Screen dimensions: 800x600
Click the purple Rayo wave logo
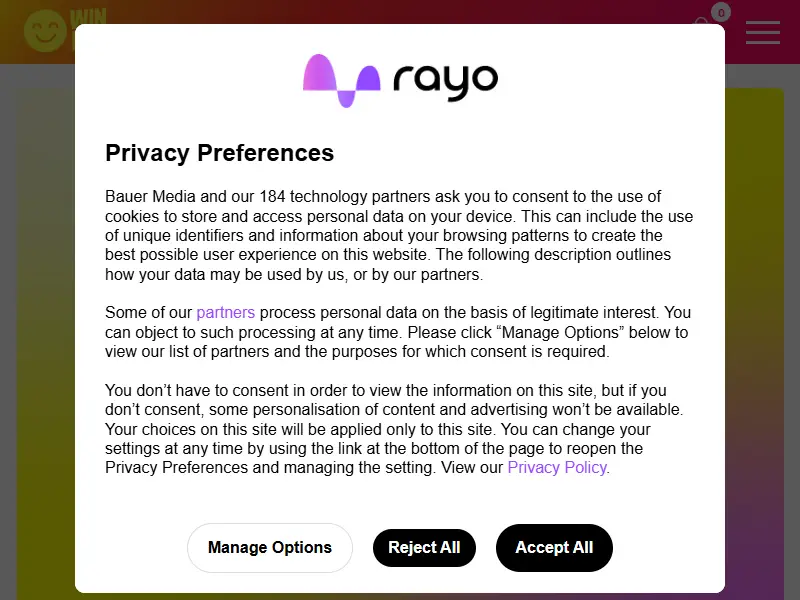coord(341,81)
